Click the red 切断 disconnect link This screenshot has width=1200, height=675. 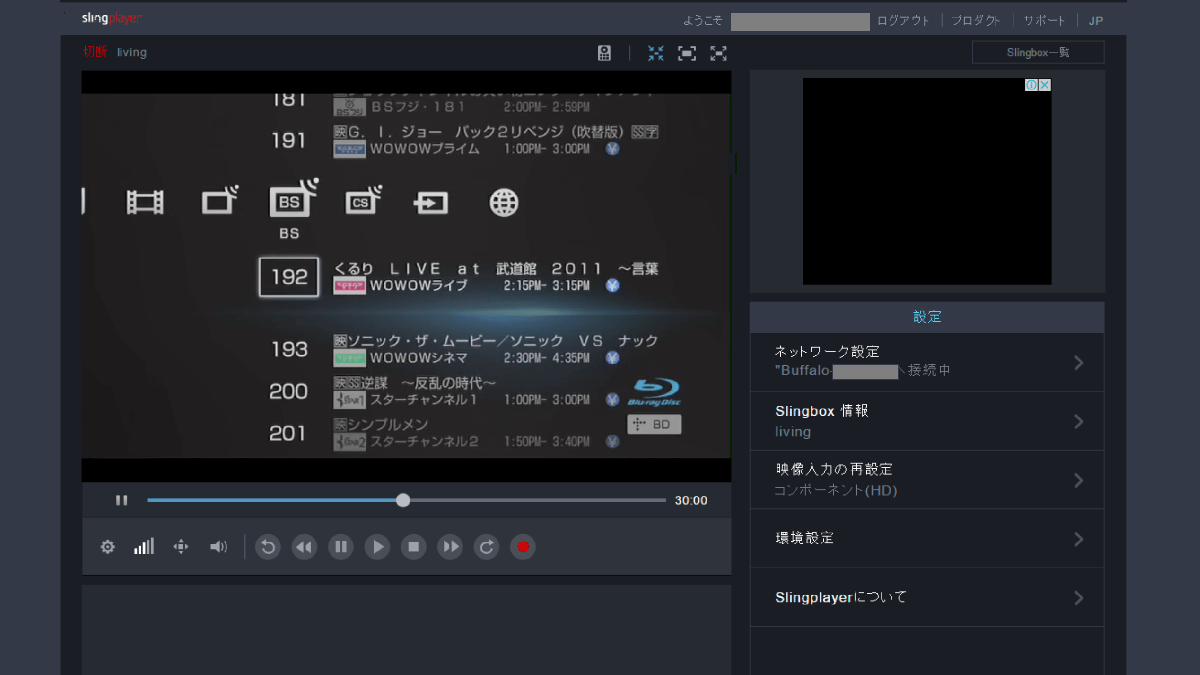(x=95, y=52)
